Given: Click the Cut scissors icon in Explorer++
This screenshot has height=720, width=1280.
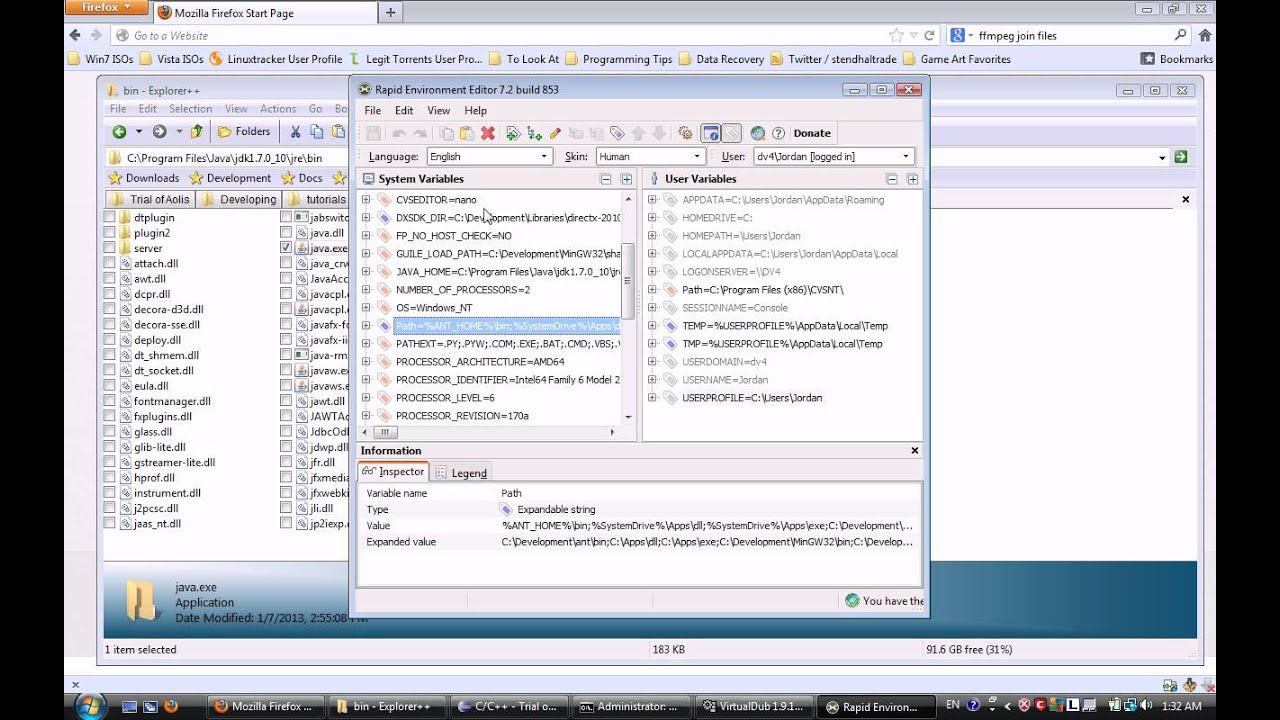Looking at the screenshot, I should [x=295, y=131].
